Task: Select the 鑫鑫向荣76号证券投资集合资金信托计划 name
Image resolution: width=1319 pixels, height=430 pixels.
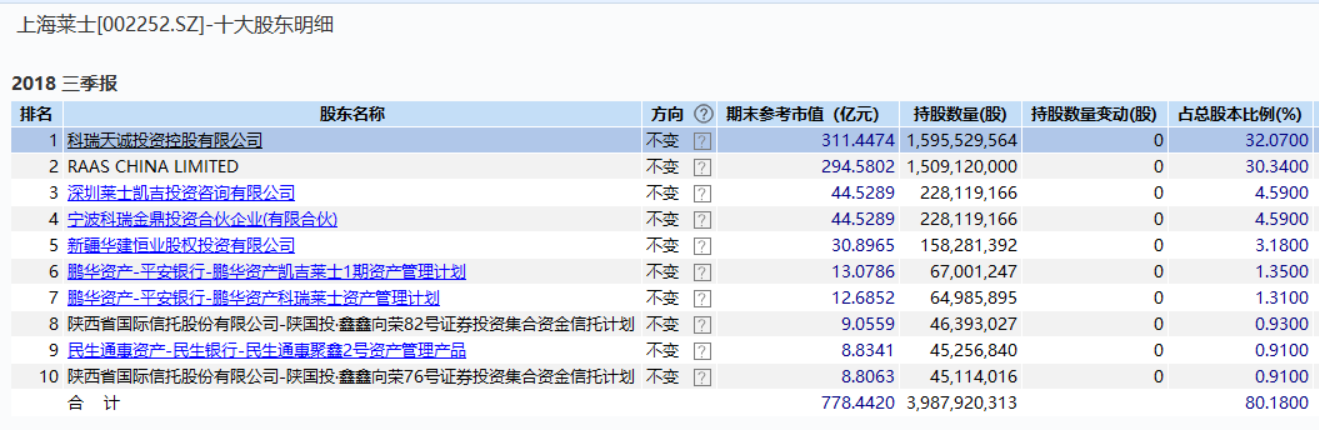Action: coord(350,376)
